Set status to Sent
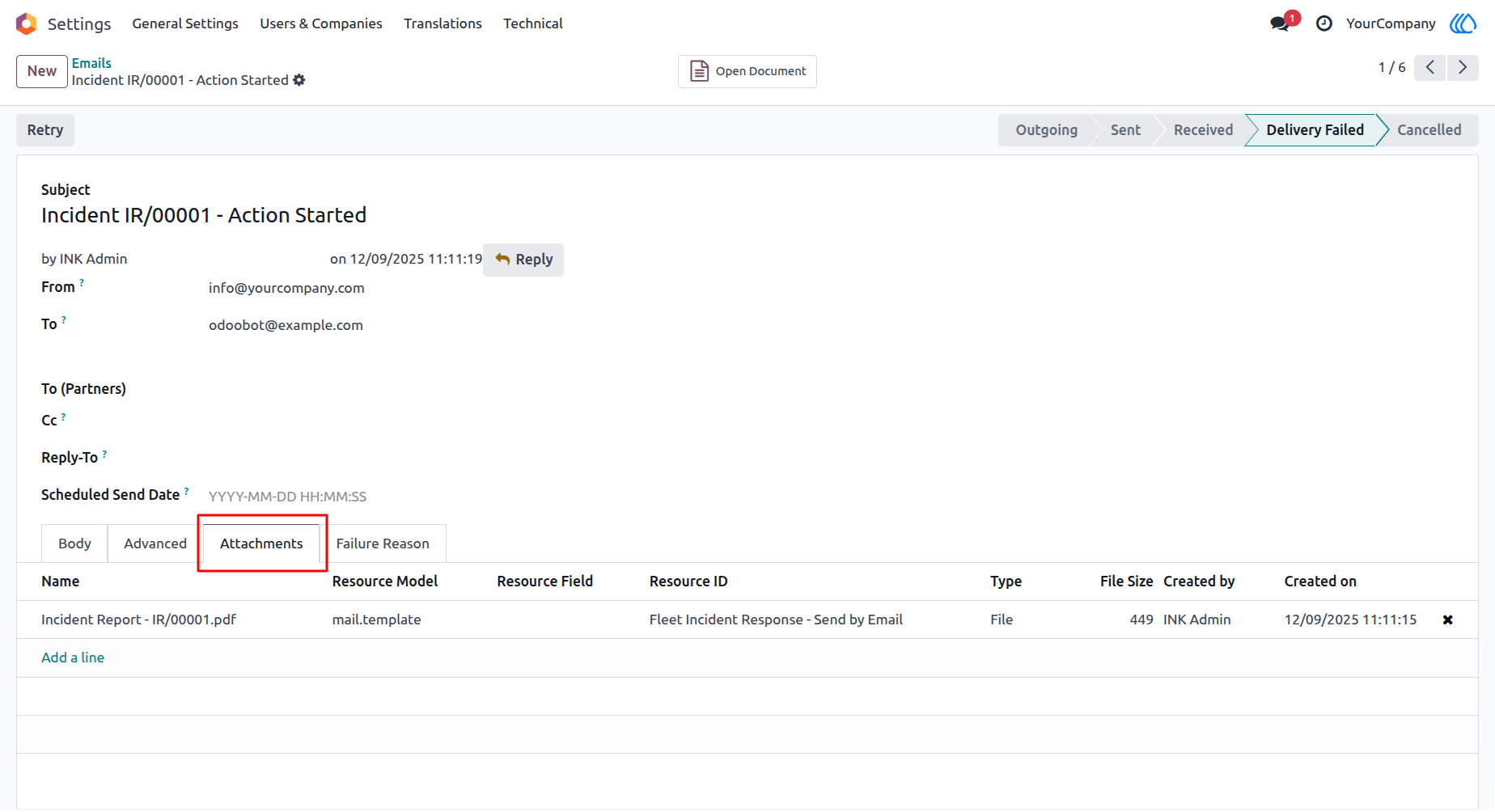The width and height of the screenshot is (1495, 812). click(x=1125, y=130)
